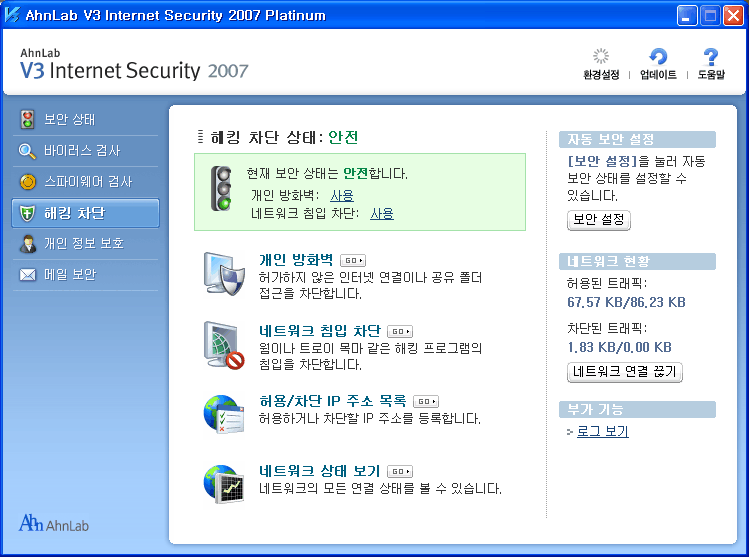The width and height of the screenshot is (749, 557).
Task: Click the blocked traffic value 1.83 KB/0.00 KB
Action: [620, 347]
